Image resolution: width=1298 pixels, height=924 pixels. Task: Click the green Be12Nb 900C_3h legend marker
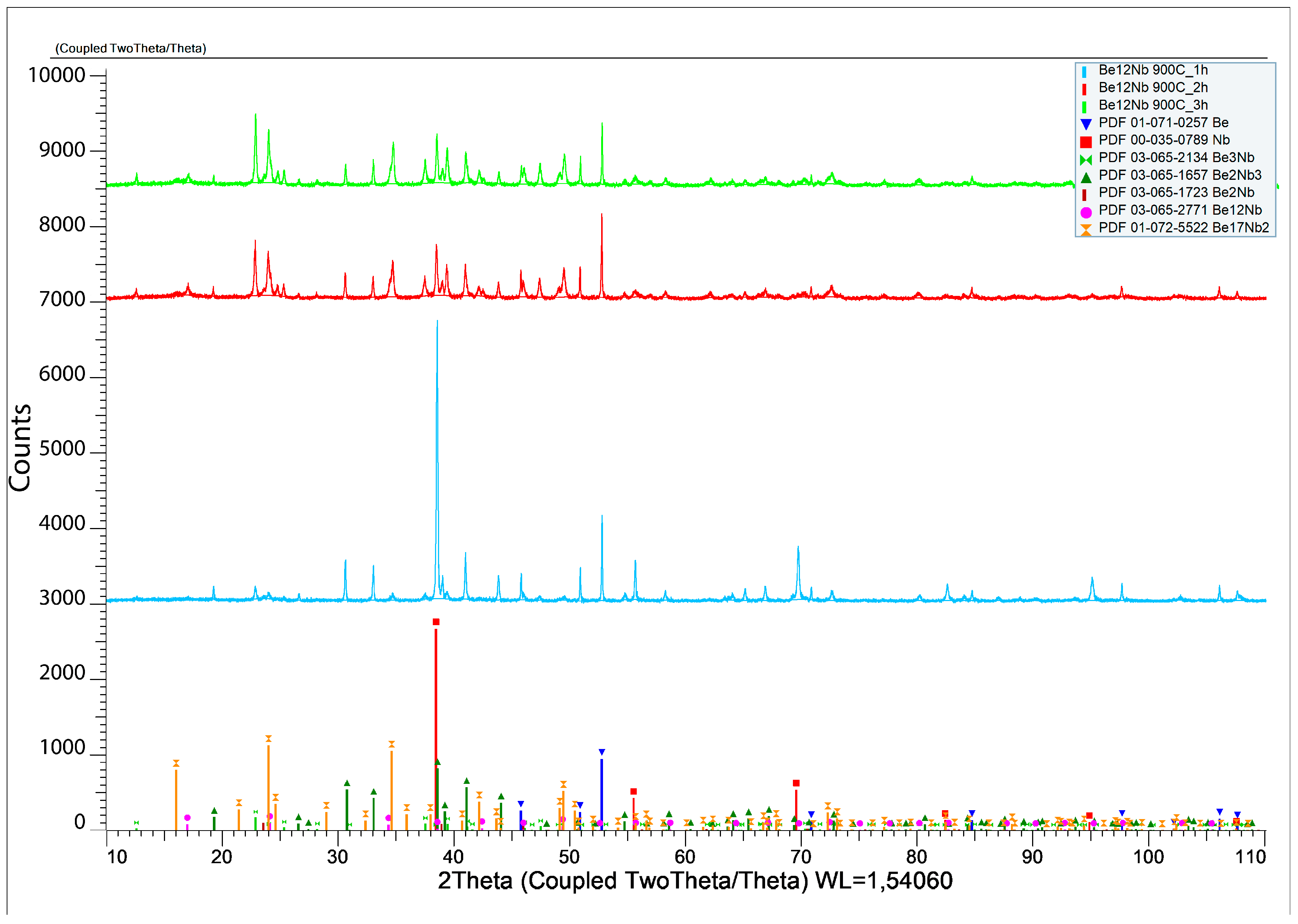click(x=1084, y=107)
